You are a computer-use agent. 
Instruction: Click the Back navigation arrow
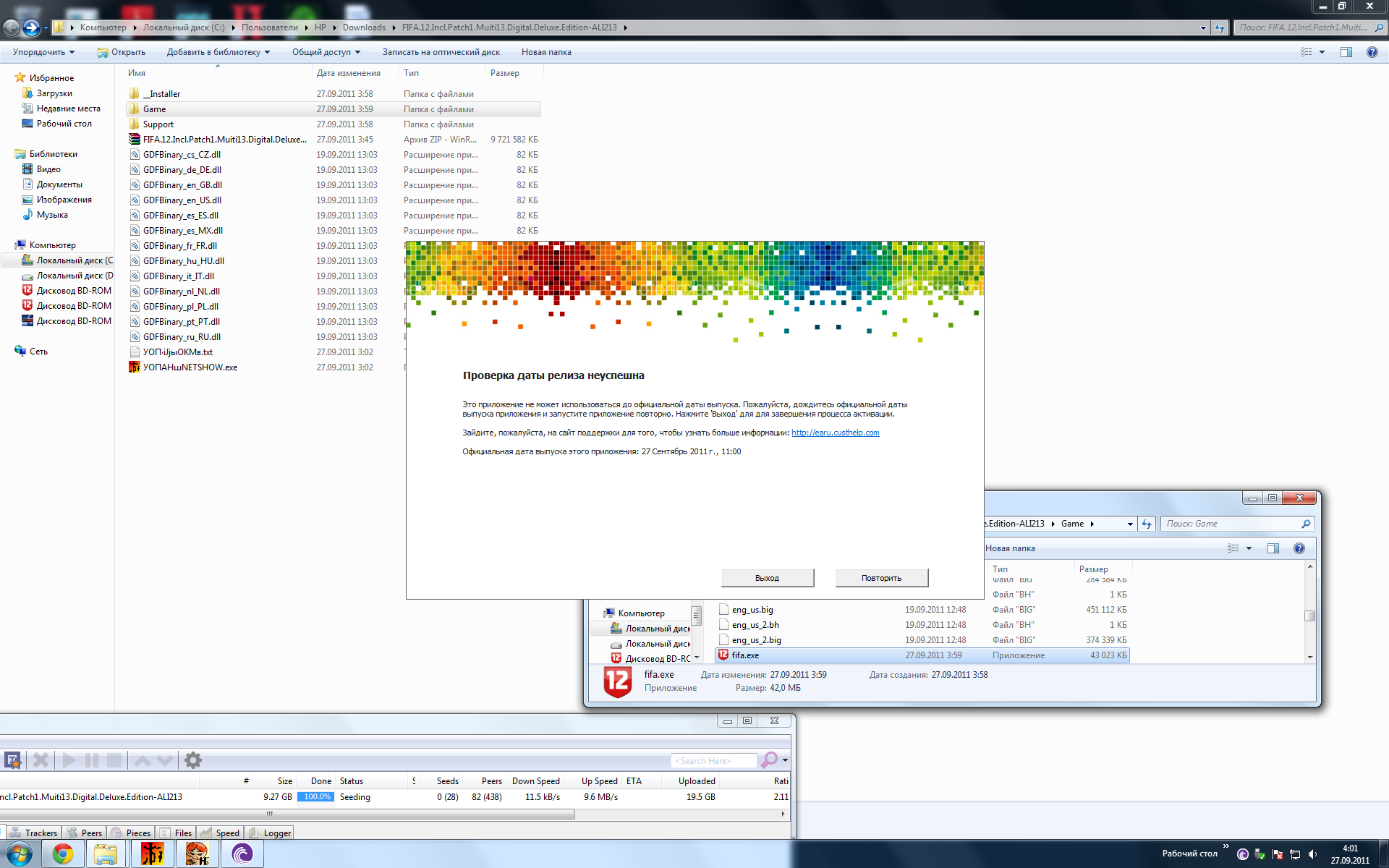pos(12,27)
